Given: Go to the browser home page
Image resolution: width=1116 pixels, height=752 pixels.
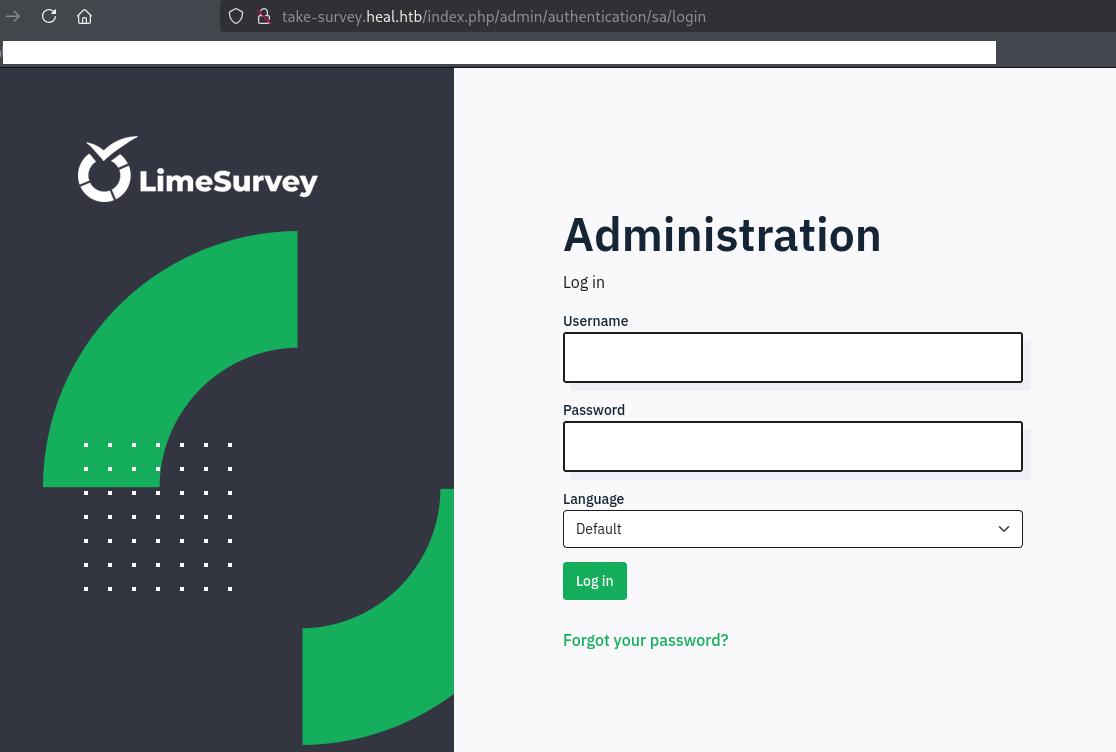Looking at the screenshot, I should point(85,16).
